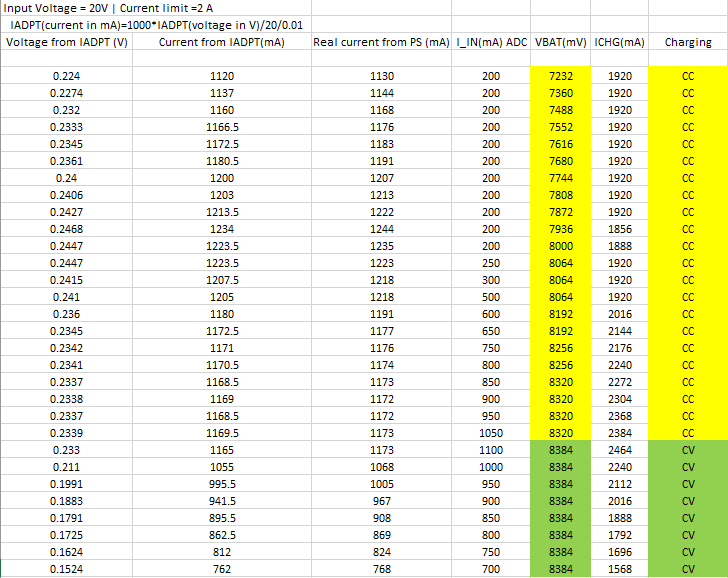728x578 pixels.
Task: Click yellow VBAT cell 7232
Action: [561, 76]
